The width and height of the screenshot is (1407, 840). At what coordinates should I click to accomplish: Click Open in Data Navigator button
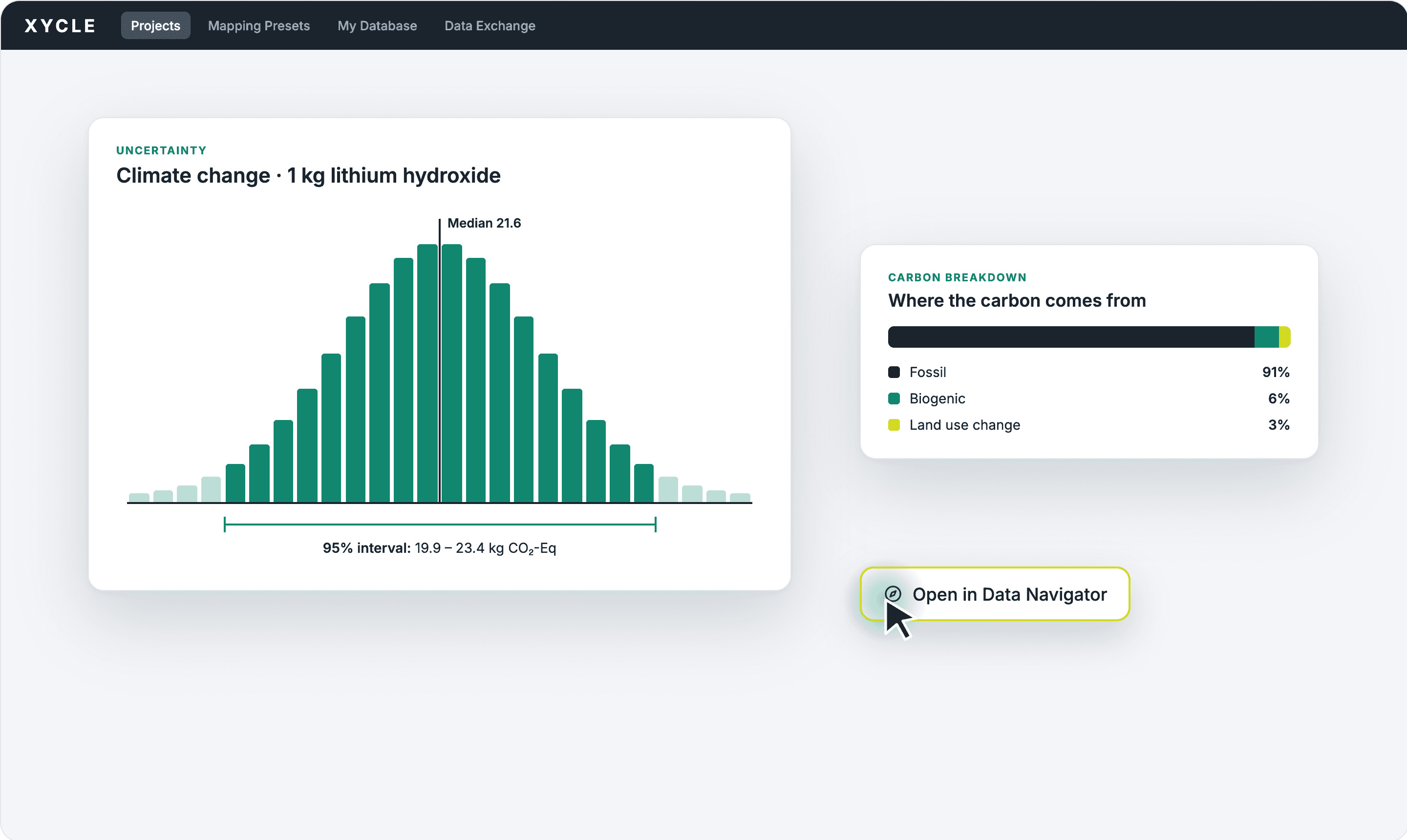(995, 594)
